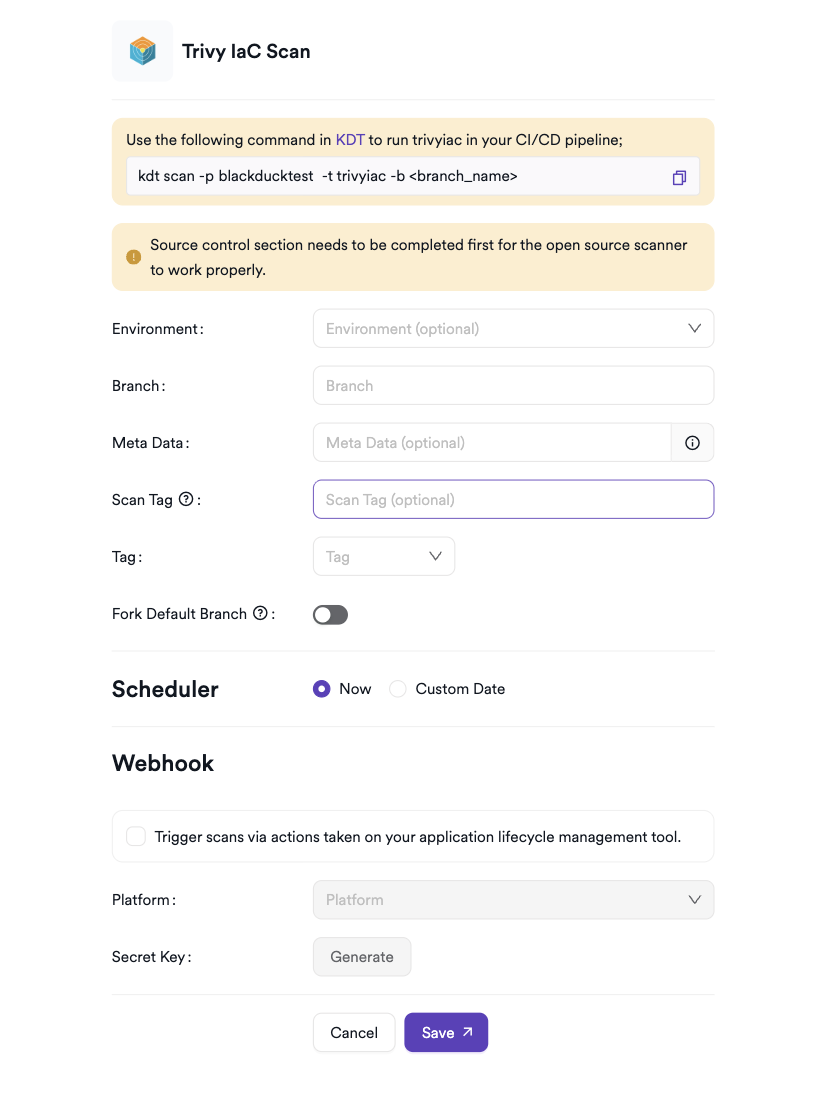Click the Scan Tag help icon
The image size is (828, 1096).
coord(186,499)
